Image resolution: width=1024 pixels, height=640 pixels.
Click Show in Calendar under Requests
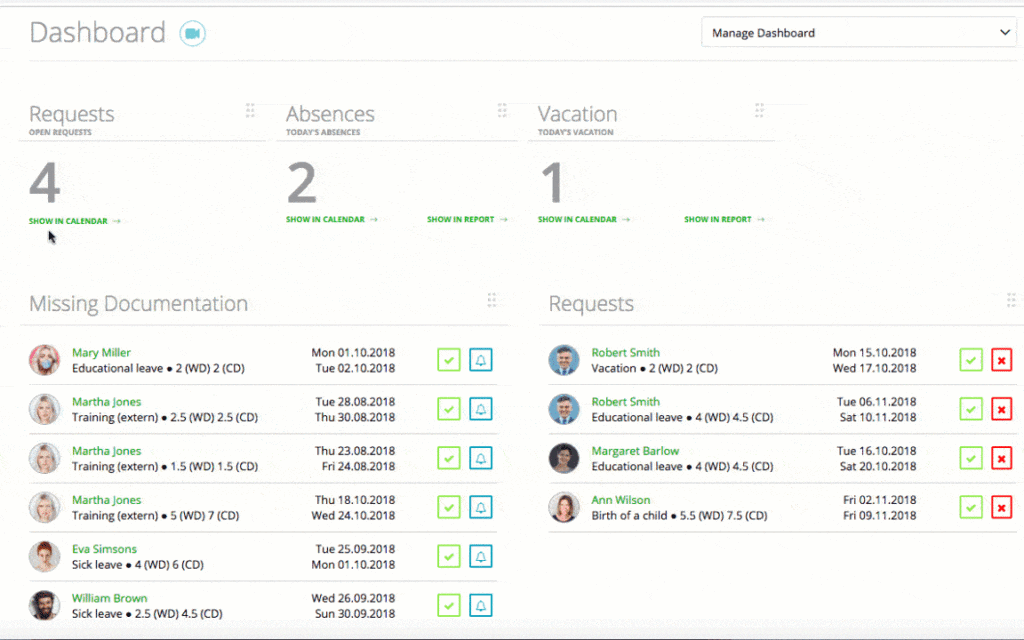[x=69, y=221]
